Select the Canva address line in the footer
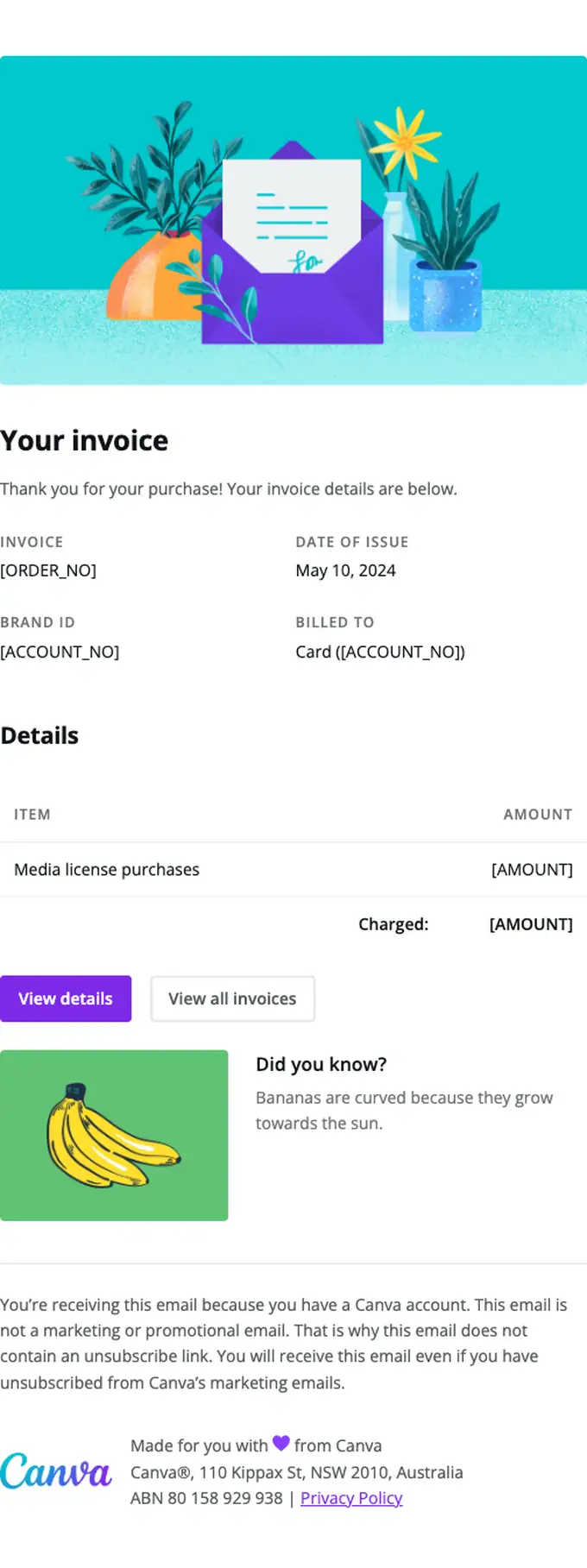The image size is (587, 1568). click(297, 1472)
